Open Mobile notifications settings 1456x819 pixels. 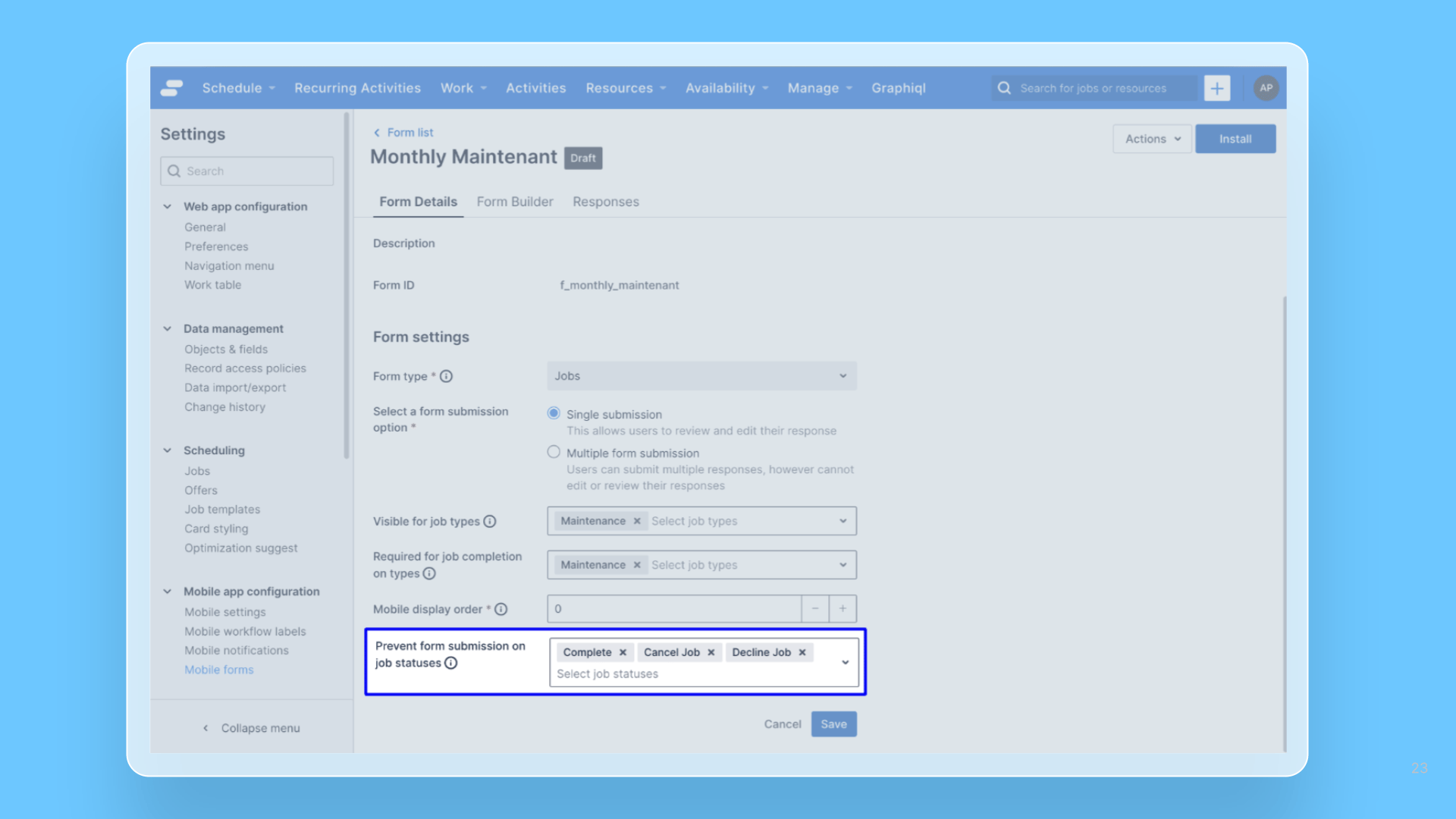click(237, 651)
